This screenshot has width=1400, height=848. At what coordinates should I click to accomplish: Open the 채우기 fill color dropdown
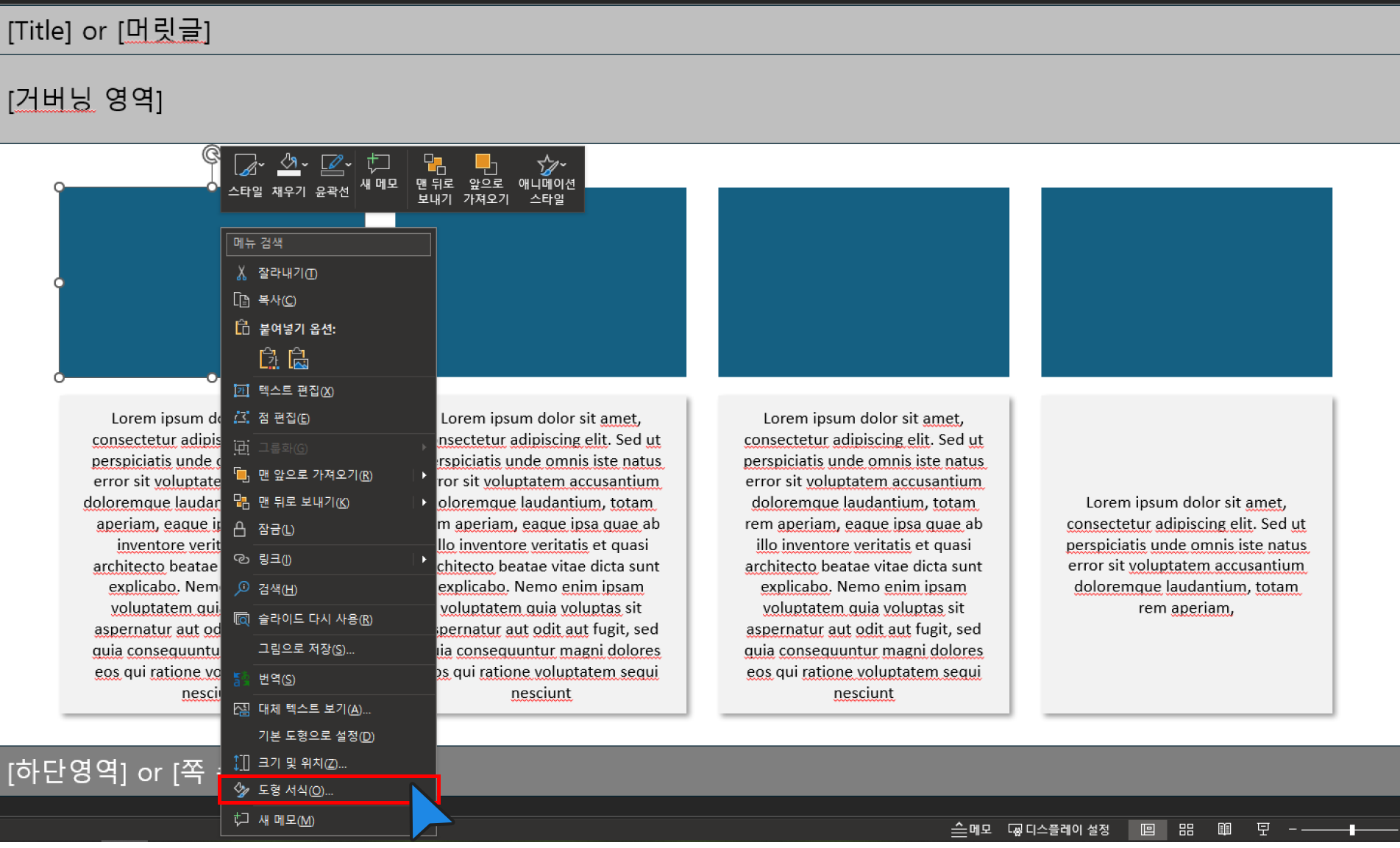[289, 176]
